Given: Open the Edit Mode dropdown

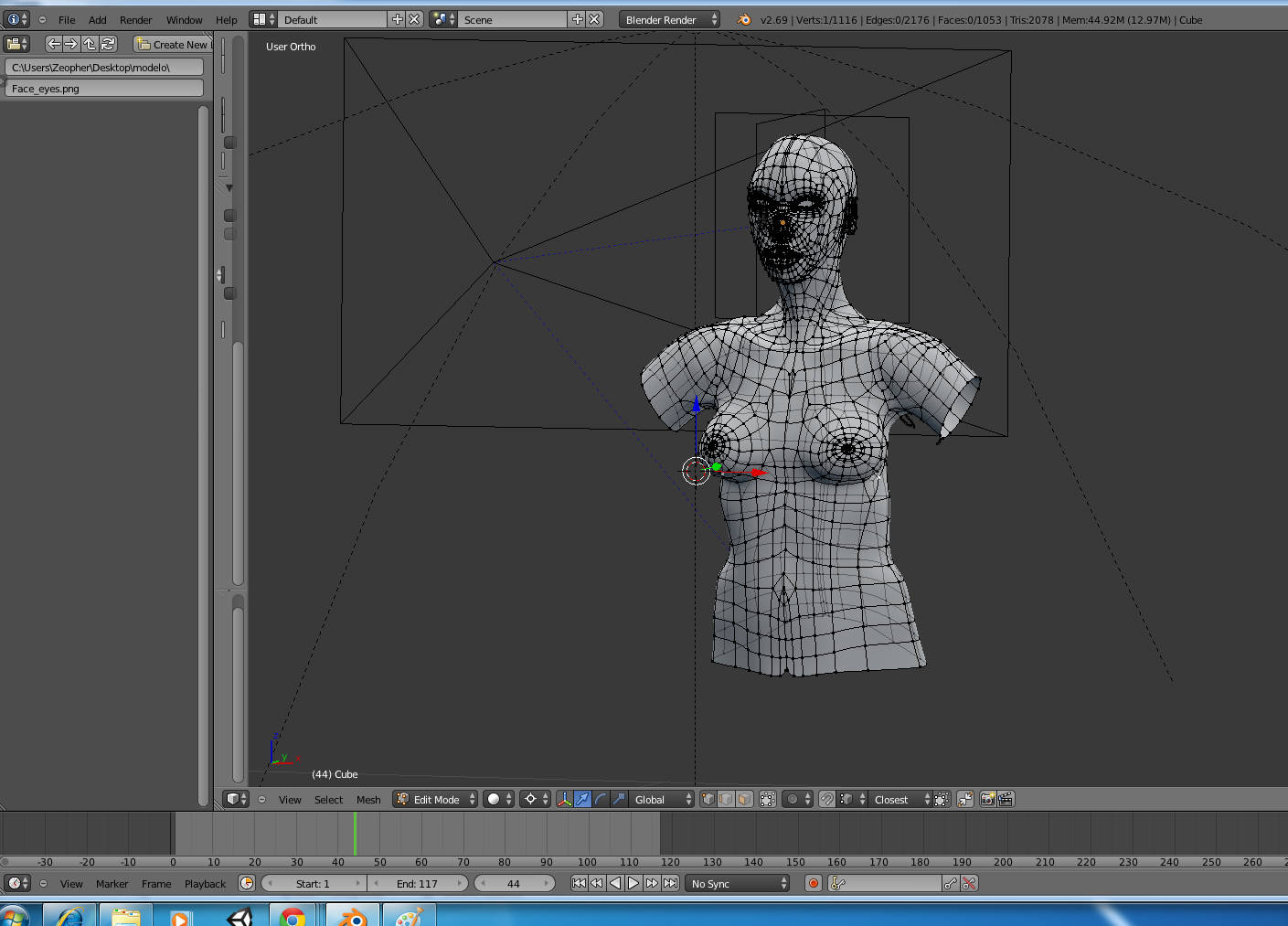Looking at the screenshot, I should coord(435,799).
